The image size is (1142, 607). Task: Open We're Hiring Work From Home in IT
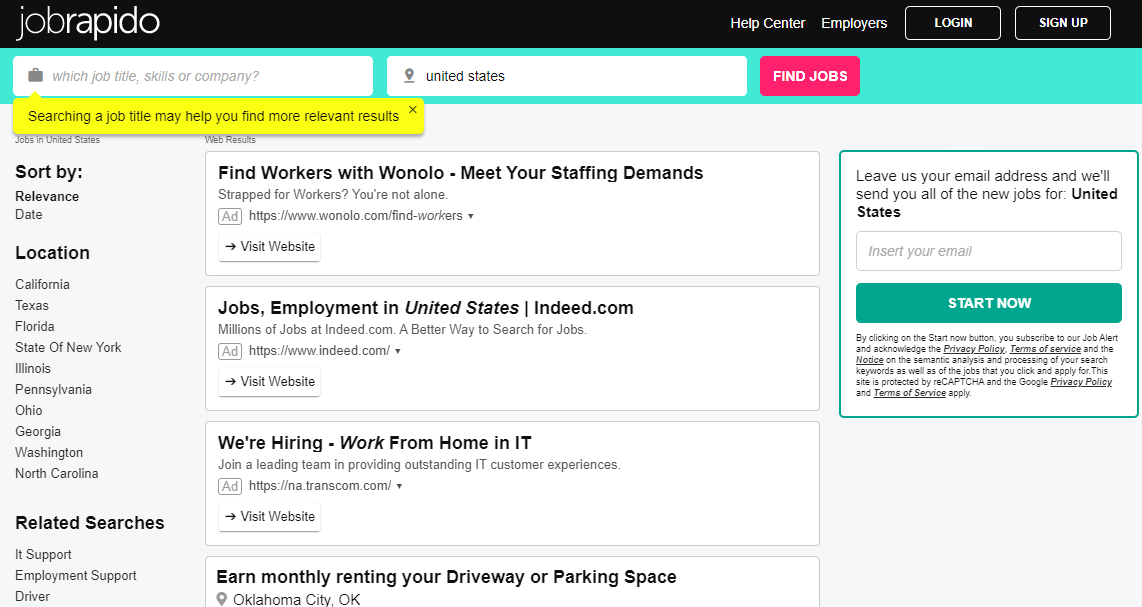click(374, 443)
